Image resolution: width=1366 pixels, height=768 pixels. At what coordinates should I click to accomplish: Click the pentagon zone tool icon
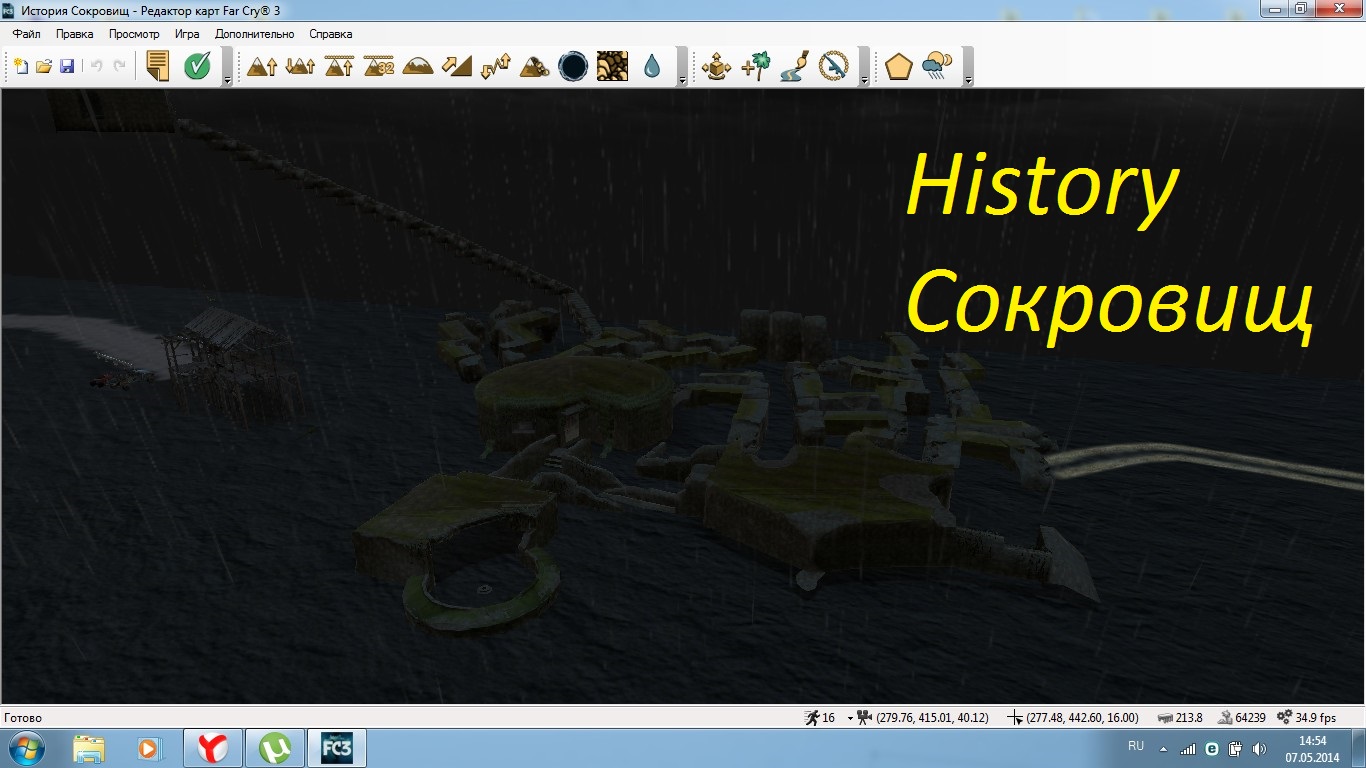898,66
